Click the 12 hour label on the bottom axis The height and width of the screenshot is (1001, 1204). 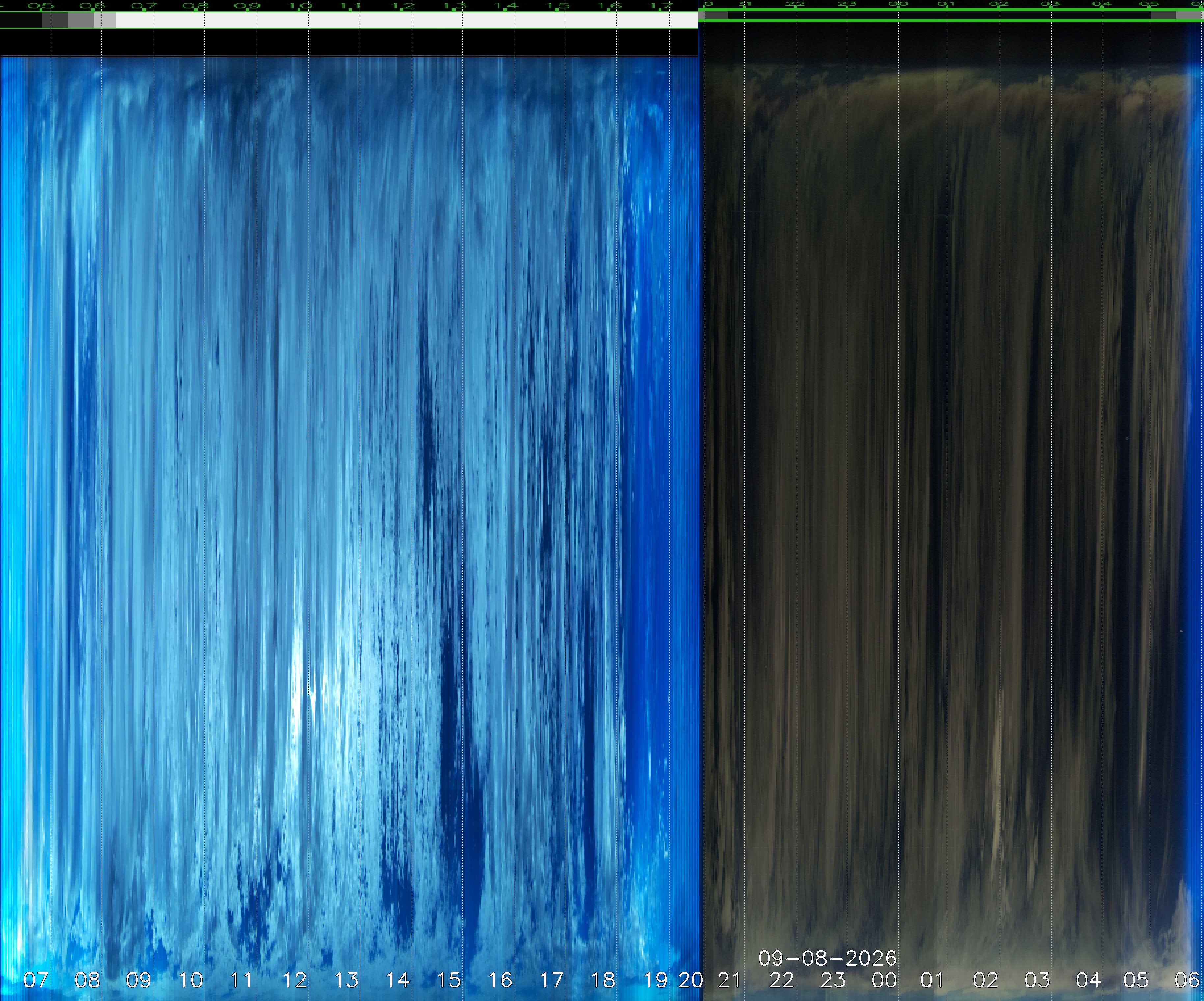point(295,980)
